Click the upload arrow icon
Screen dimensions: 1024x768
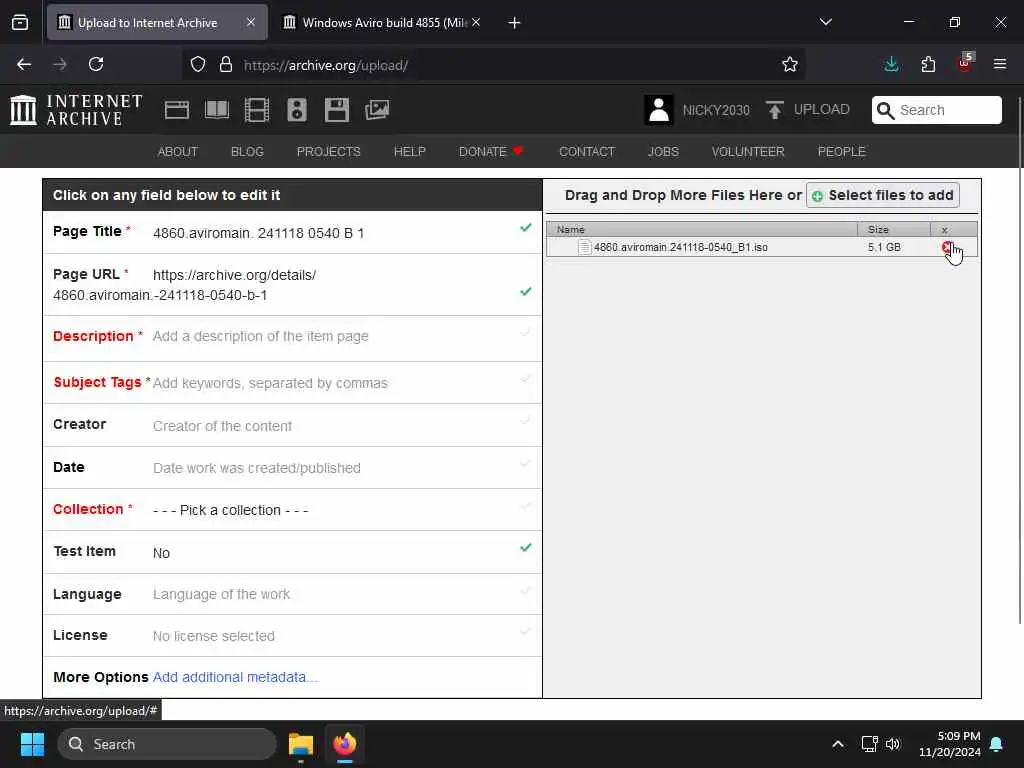[x=775, y=110]
